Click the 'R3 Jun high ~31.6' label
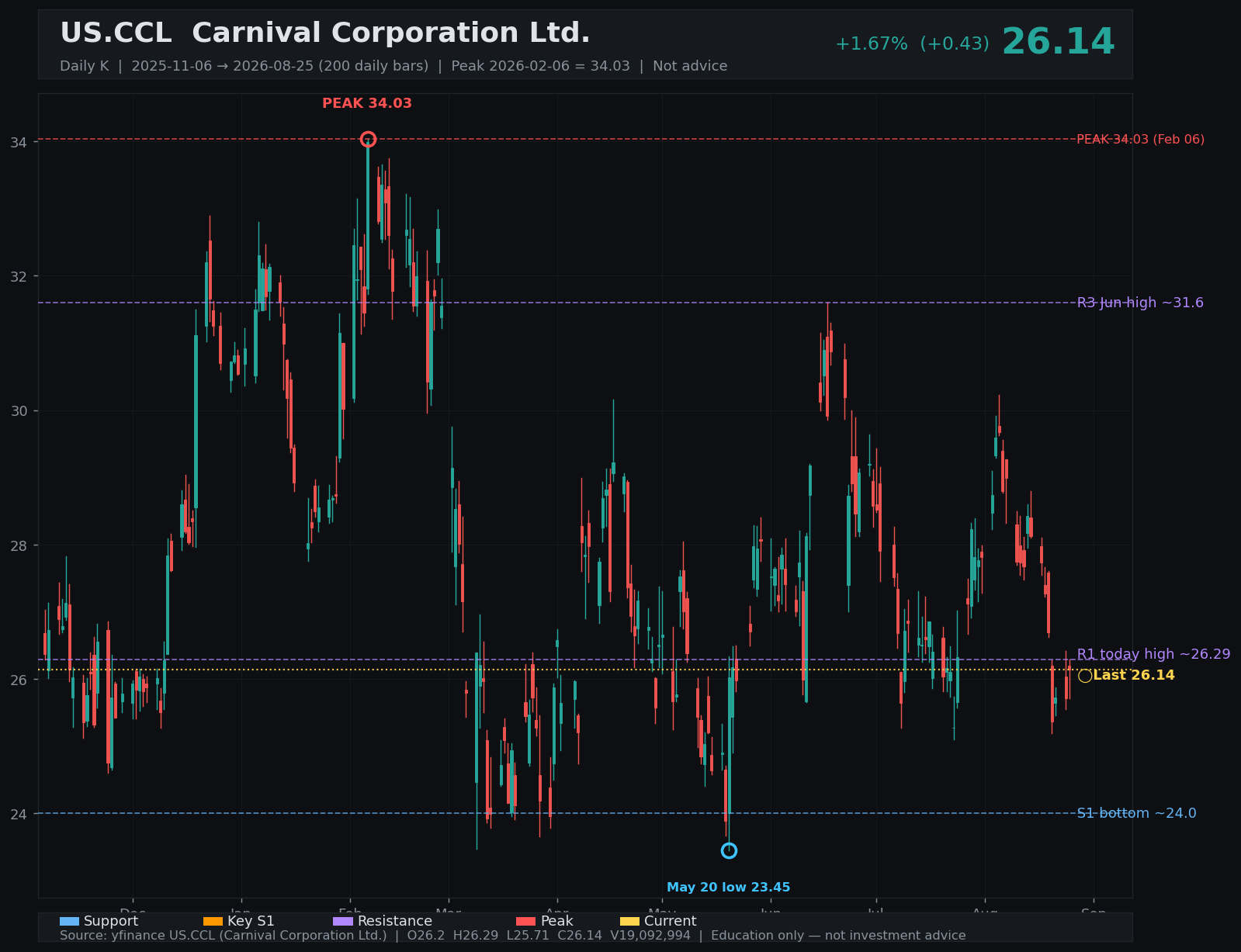 [x=1140, y=303]
